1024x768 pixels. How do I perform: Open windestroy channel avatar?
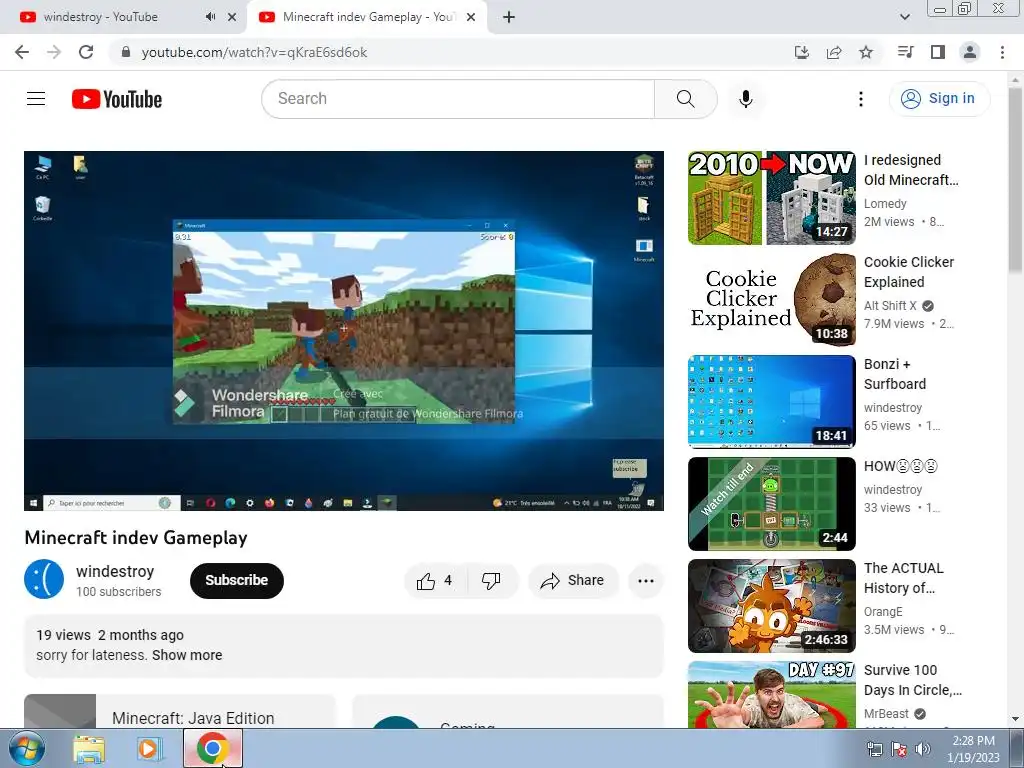point(44,579)
